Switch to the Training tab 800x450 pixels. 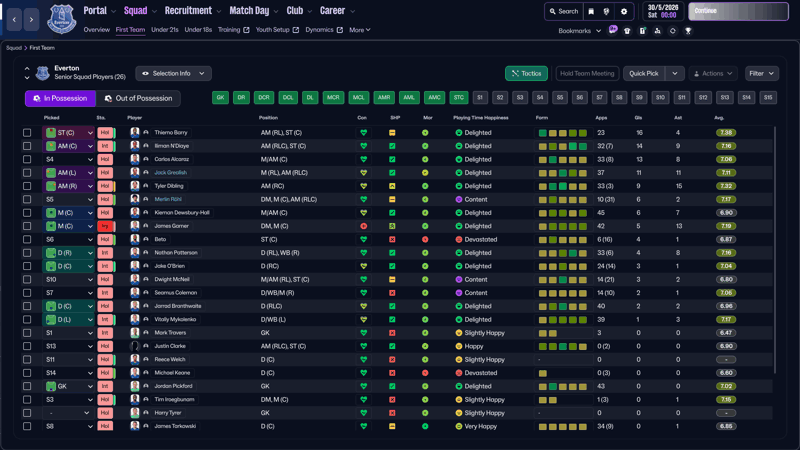pyautogui.click(x=234, y=30)
